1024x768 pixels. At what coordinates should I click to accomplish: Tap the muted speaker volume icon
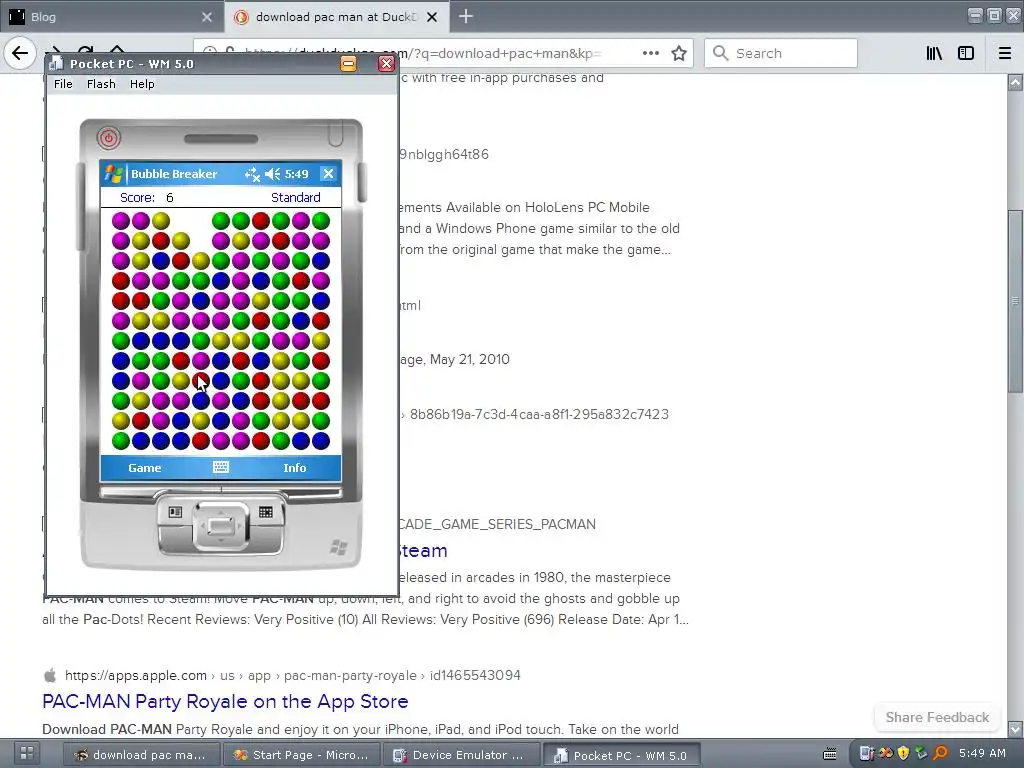point(272,174)
